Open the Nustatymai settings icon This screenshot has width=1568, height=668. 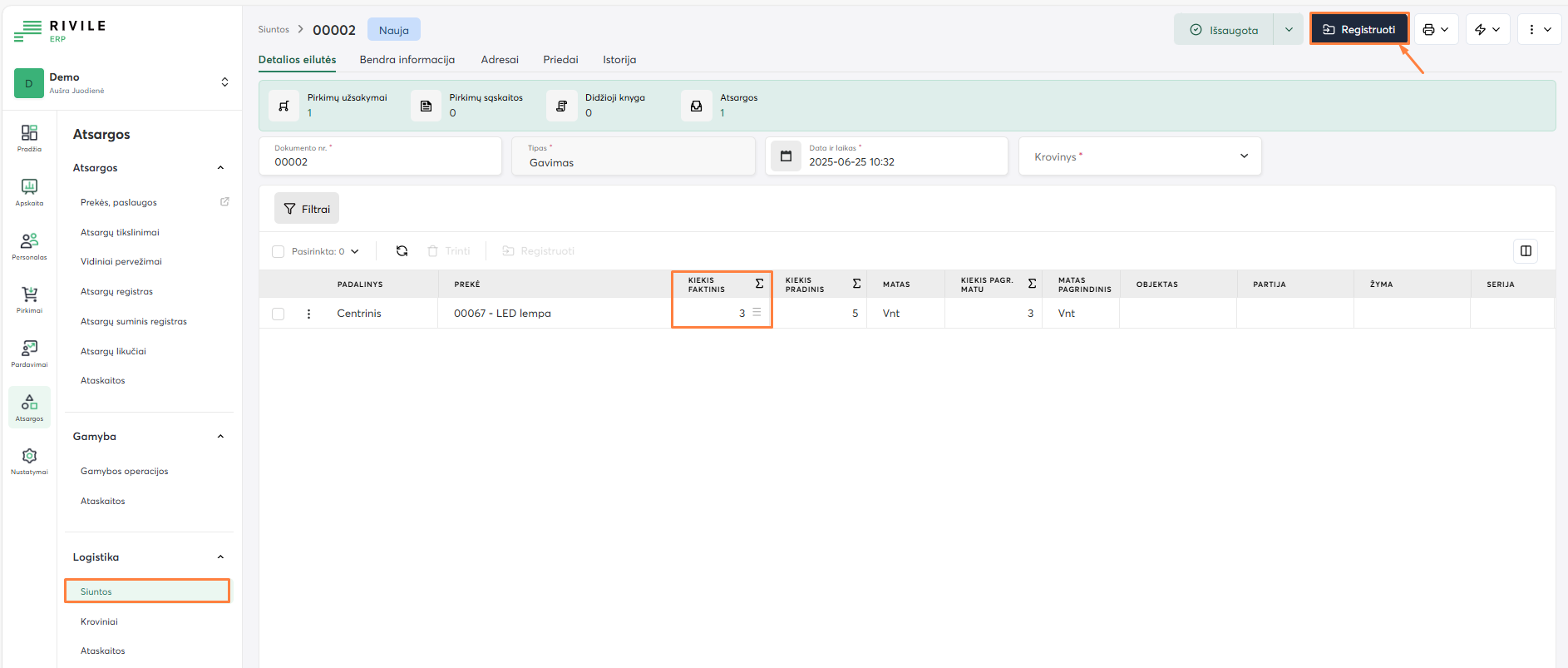coord(29,460)
